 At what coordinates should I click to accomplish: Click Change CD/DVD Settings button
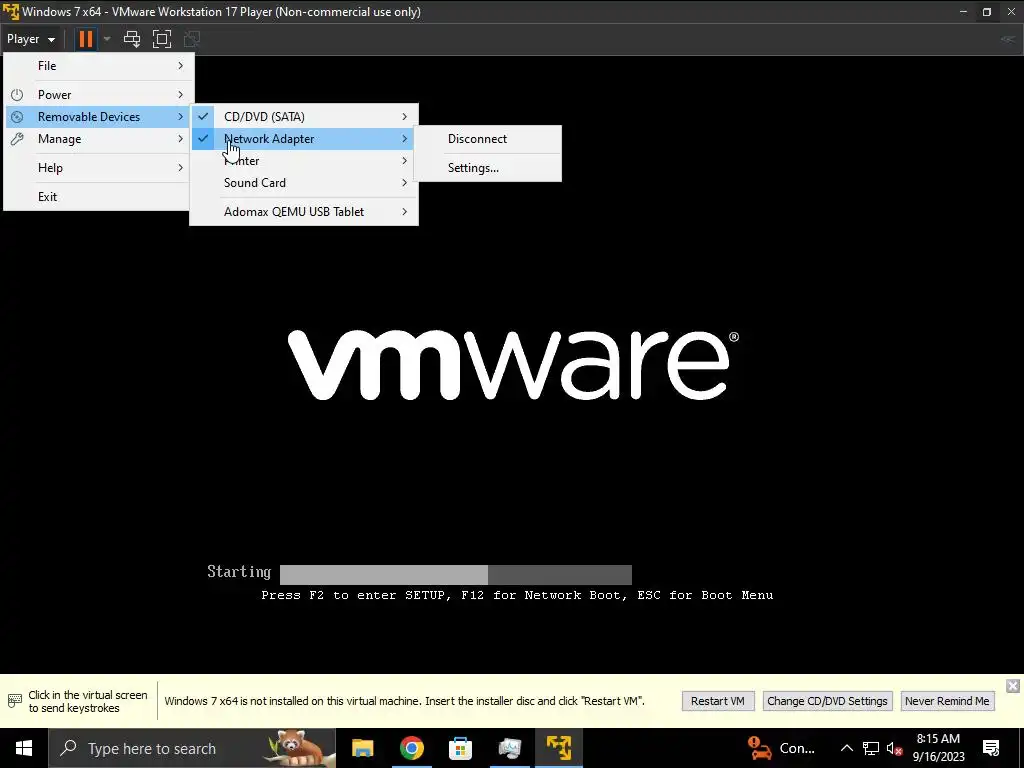(x=827, y=701)
